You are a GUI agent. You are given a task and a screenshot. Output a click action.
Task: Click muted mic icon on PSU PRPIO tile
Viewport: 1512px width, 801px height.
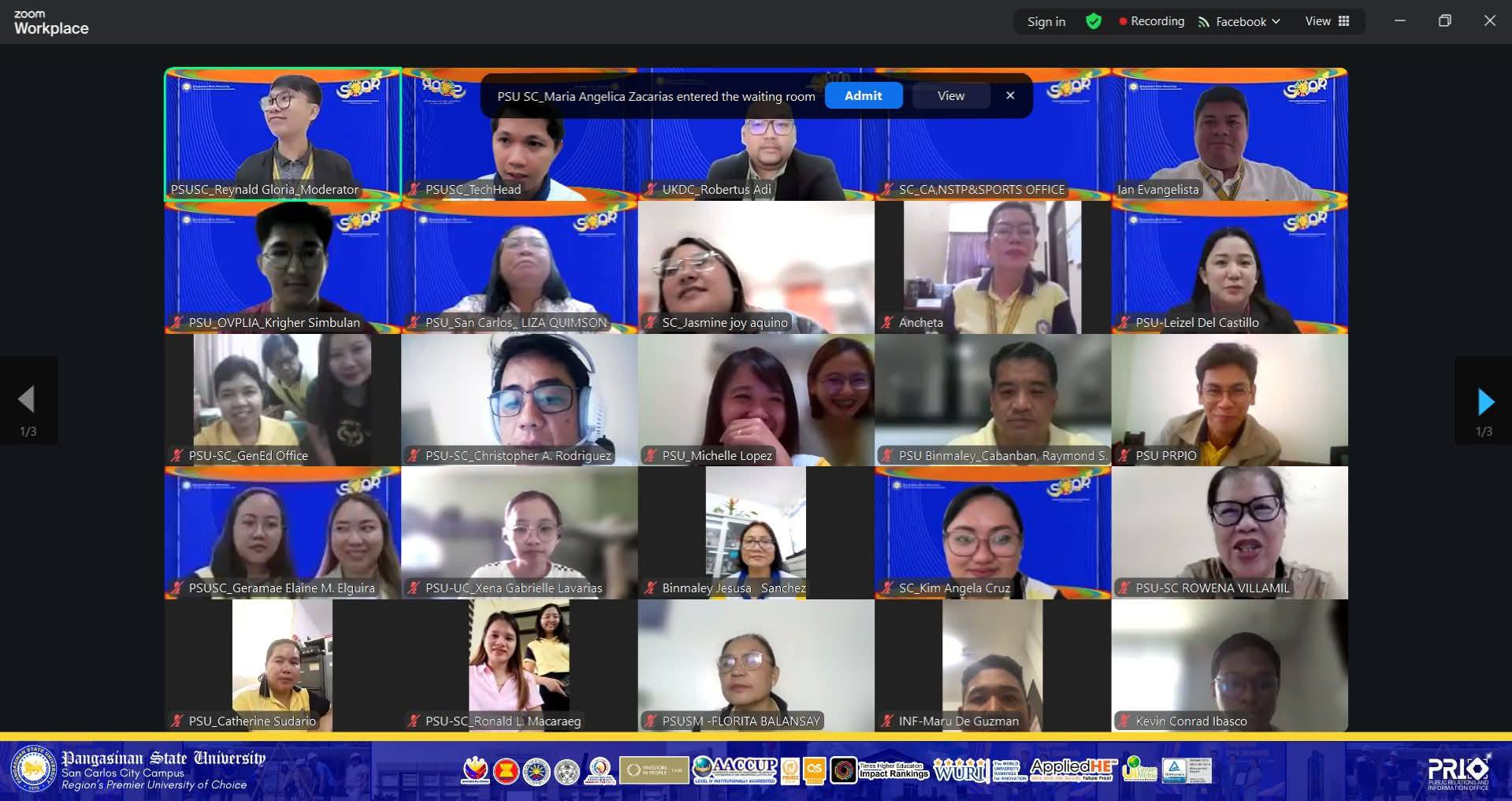(1124, 455)
